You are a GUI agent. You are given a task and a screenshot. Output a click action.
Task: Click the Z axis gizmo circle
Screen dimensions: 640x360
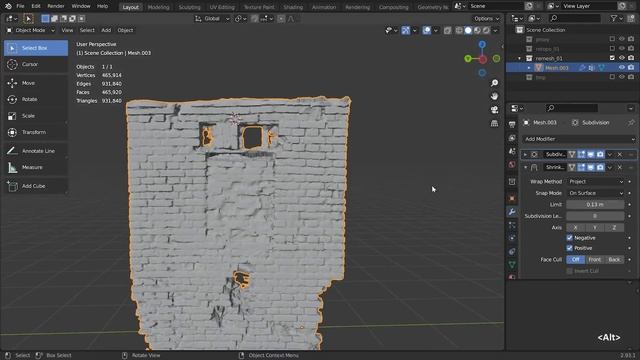click(482, 44)
